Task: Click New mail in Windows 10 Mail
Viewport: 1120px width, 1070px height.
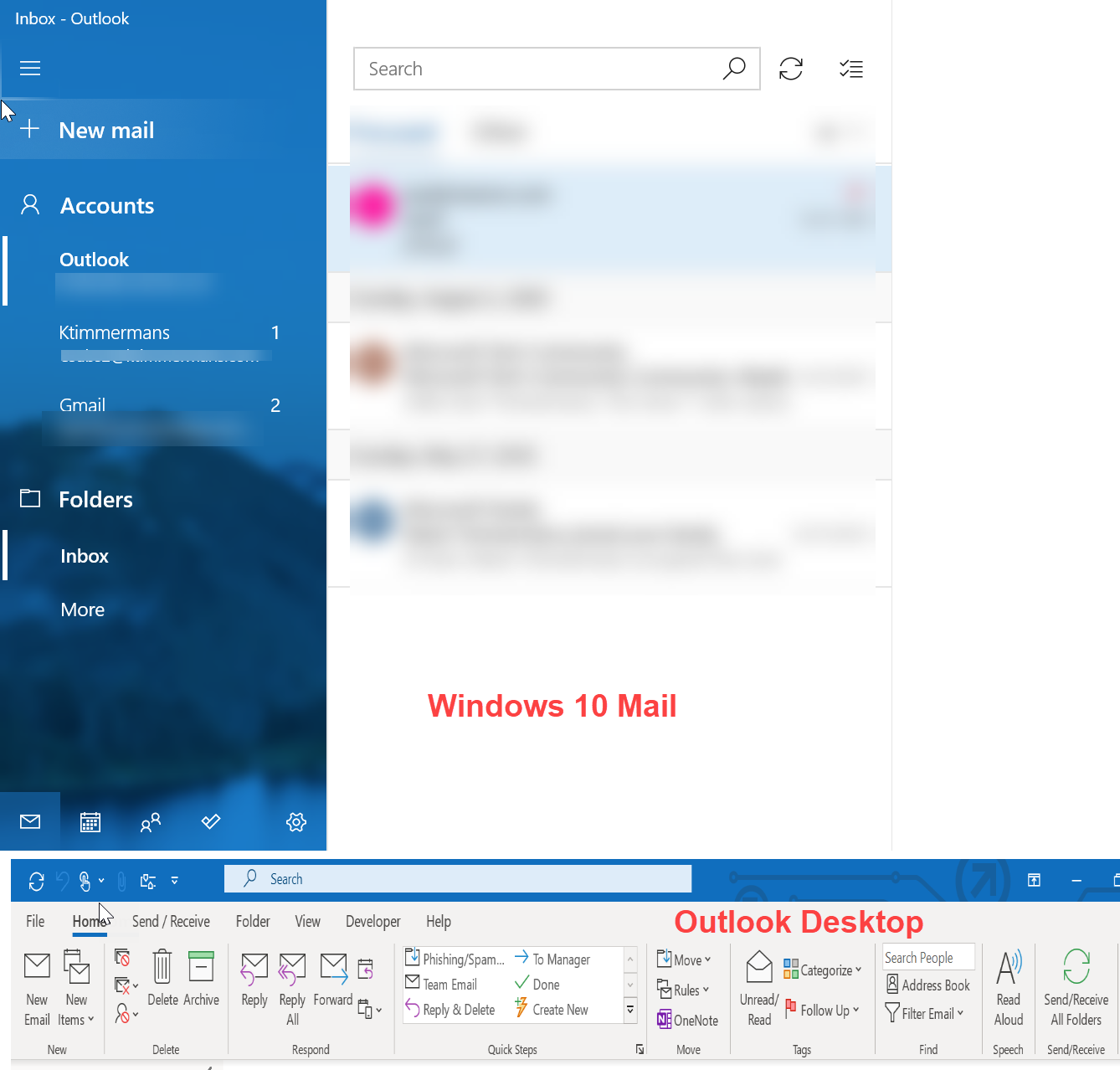Action: coord(163,130)
